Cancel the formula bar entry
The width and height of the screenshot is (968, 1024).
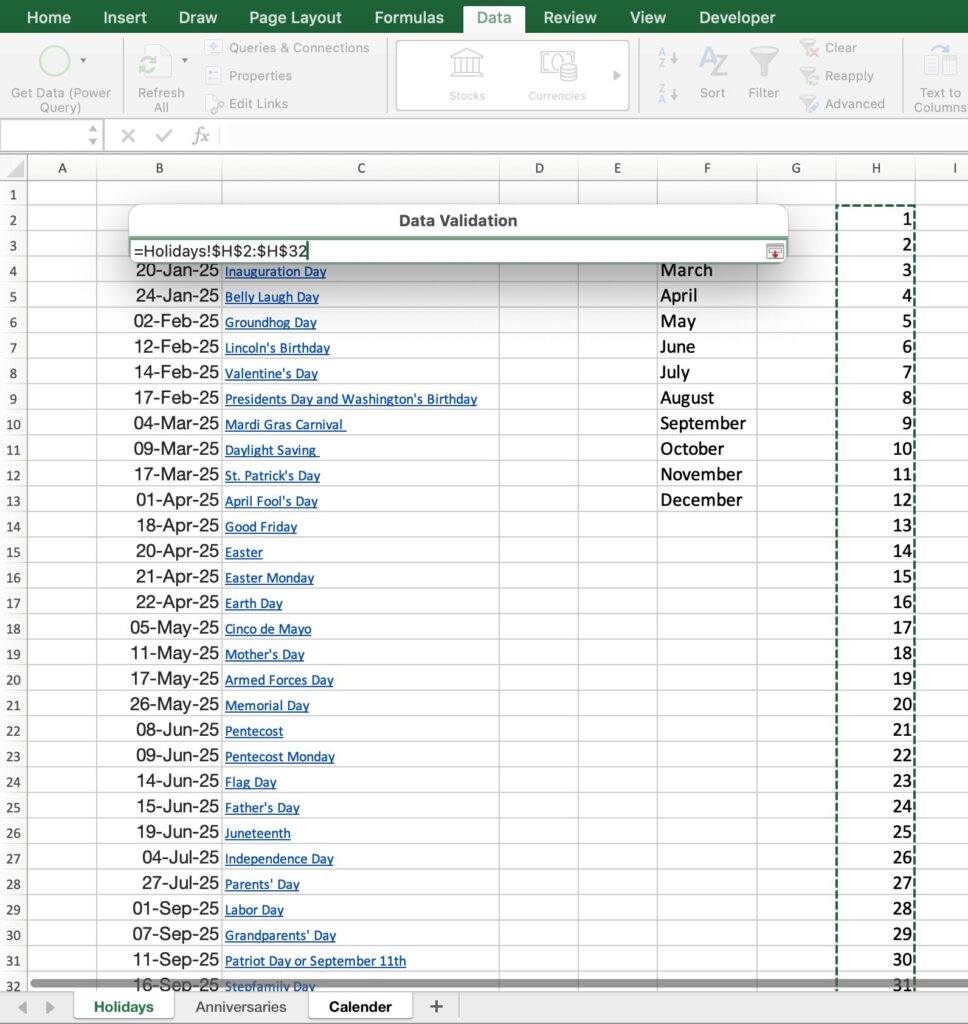(x=128, y=136)
